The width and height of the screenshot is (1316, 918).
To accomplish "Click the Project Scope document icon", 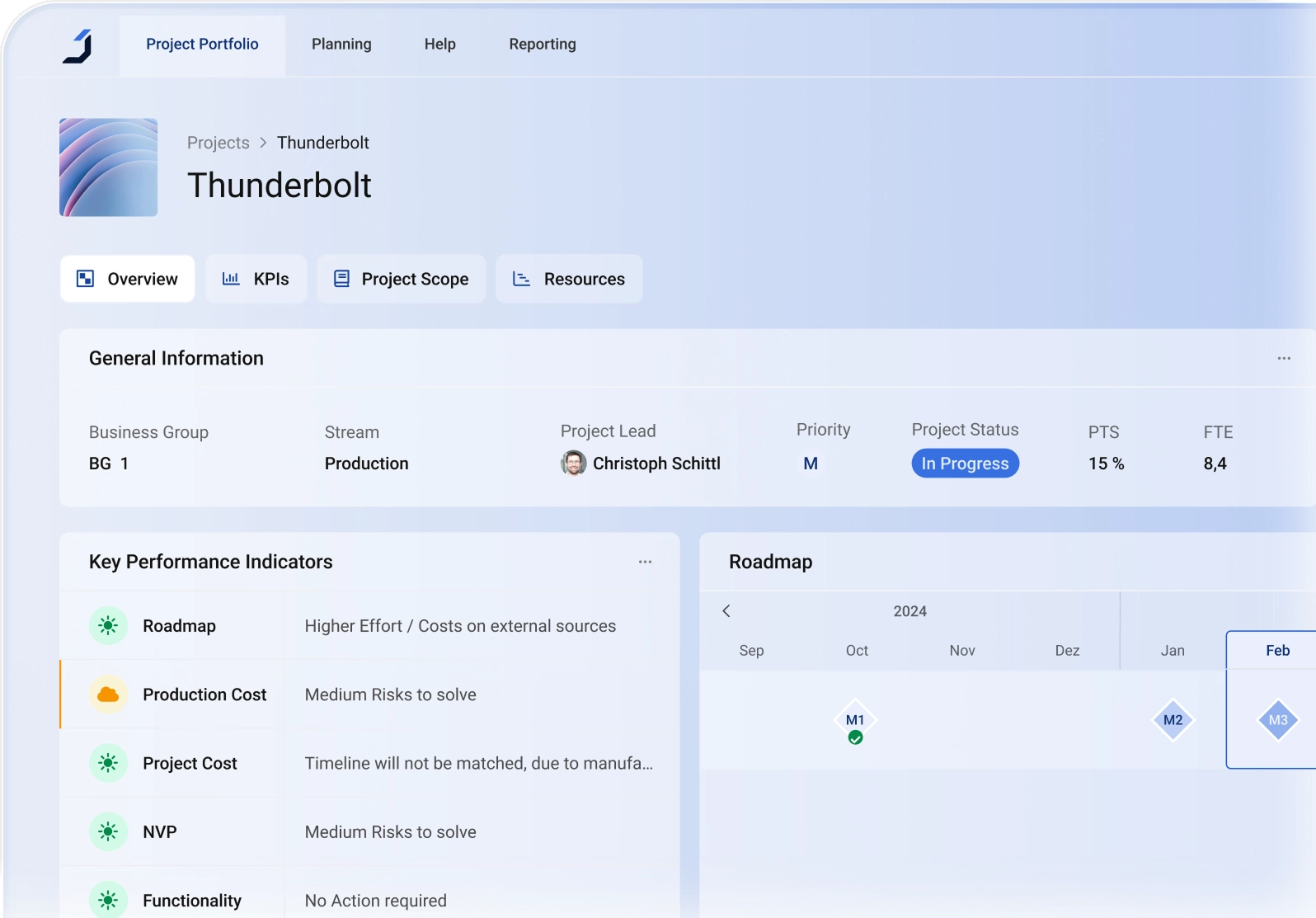I will tap(341, 279).
